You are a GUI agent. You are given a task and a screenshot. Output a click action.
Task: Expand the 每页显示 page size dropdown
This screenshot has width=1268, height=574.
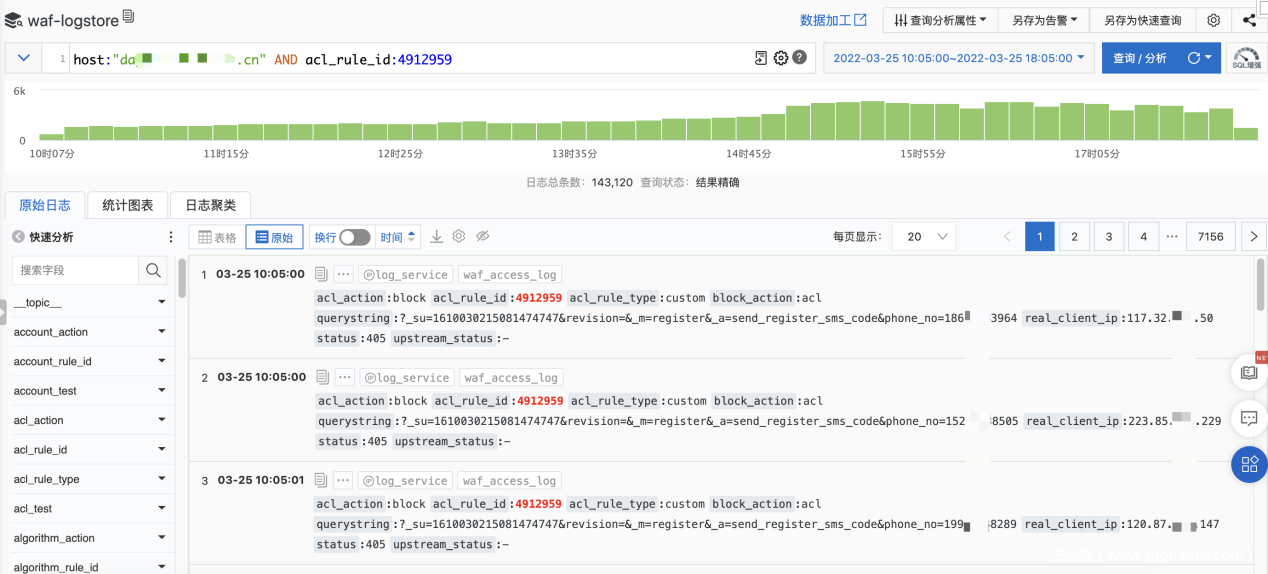point(923,237)
